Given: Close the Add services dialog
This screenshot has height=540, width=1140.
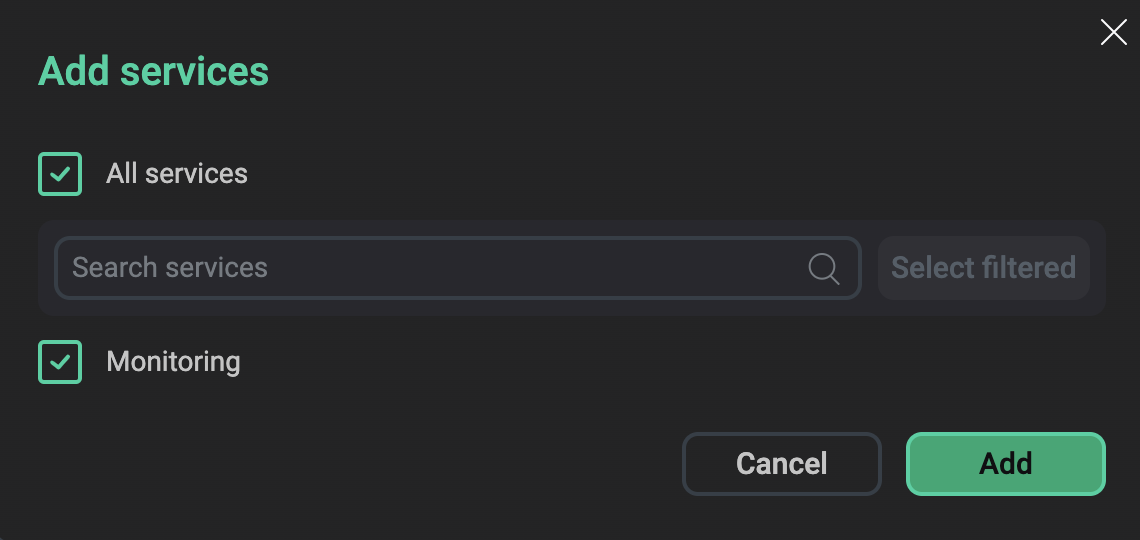Looking at the screenshot, I should point(1113,32).
